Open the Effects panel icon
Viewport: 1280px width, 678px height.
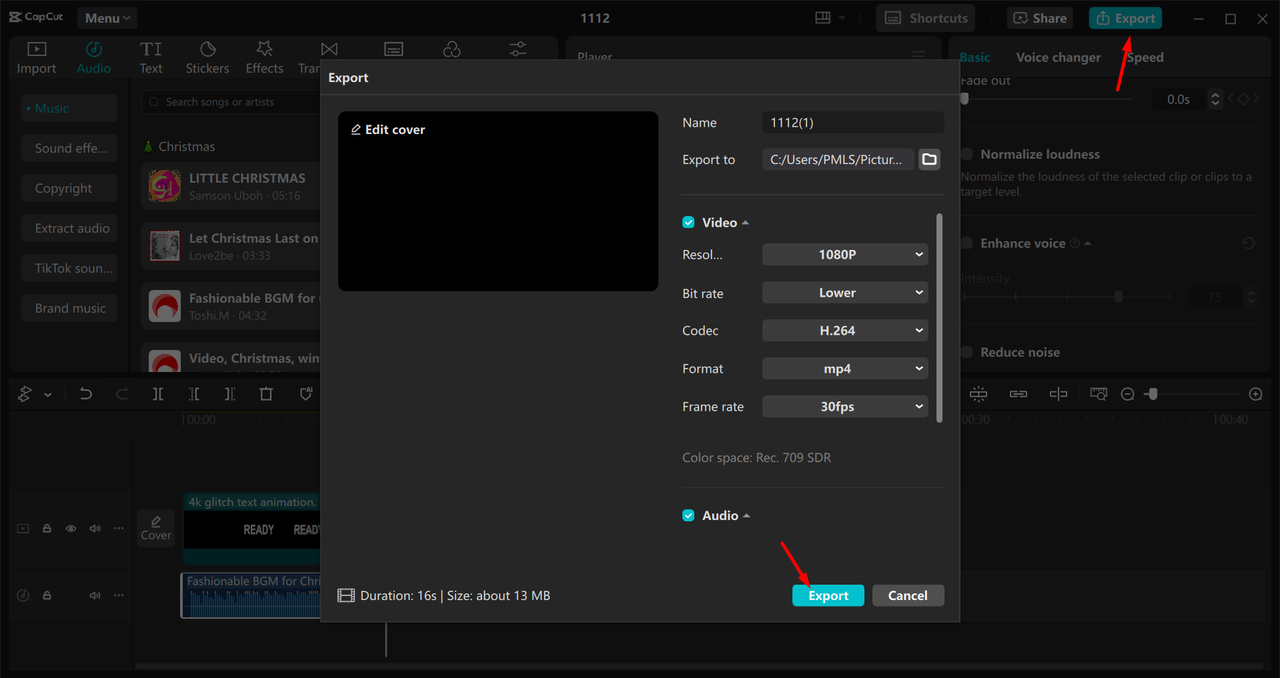click(x=265, y=49)
